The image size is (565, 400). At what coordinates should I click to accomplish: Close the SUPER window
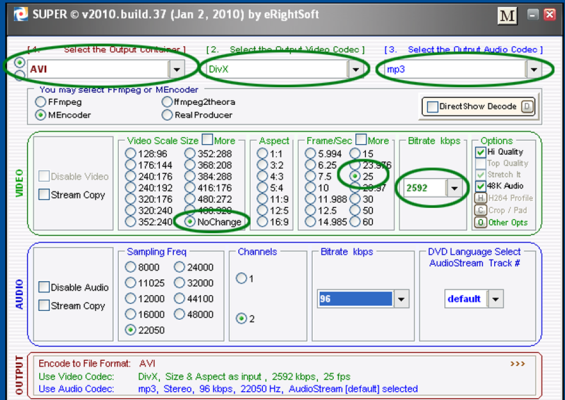(550, 14)
